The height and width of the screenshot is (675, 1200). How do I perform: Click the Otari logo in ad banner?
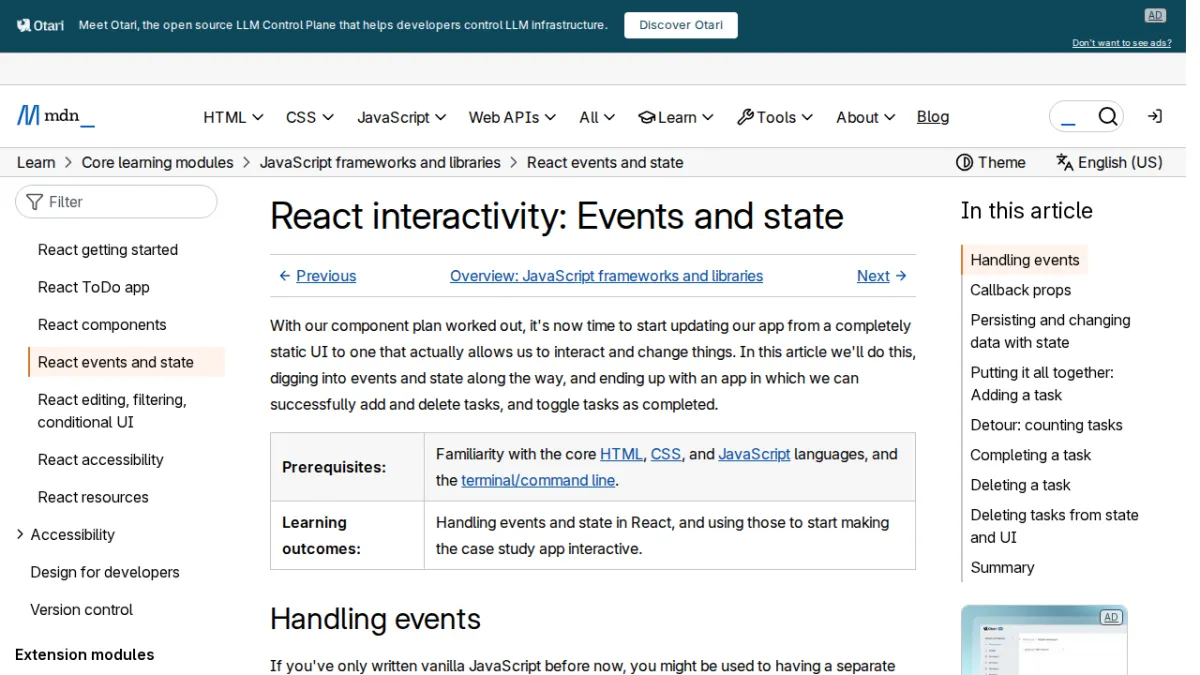(x=41, y=26)
